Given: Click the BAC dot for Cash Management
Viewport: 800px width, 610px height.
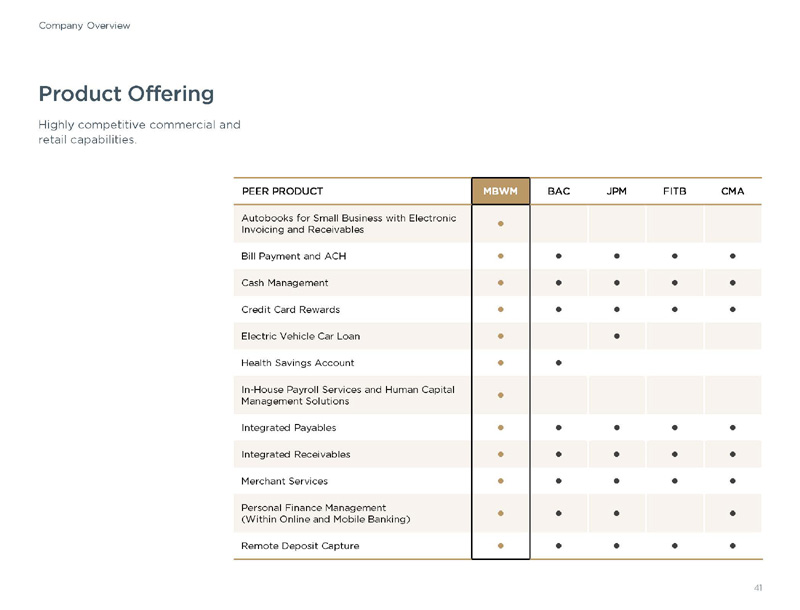Looking at the screenshot, I should pos(559,283).
